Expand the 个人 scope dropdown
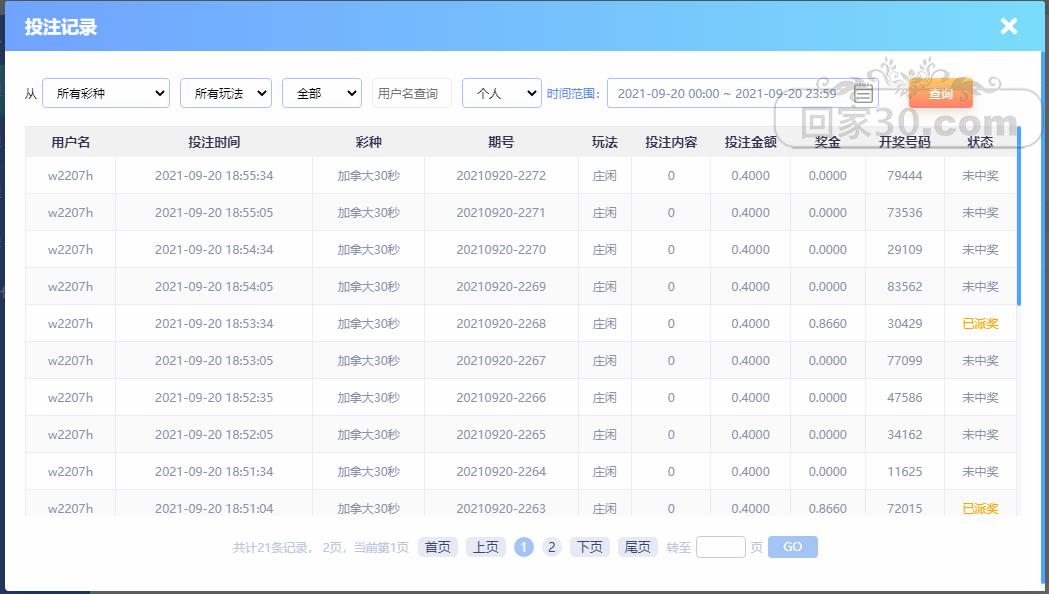This screenshot has height=594, width=1049. coord(501,94)
